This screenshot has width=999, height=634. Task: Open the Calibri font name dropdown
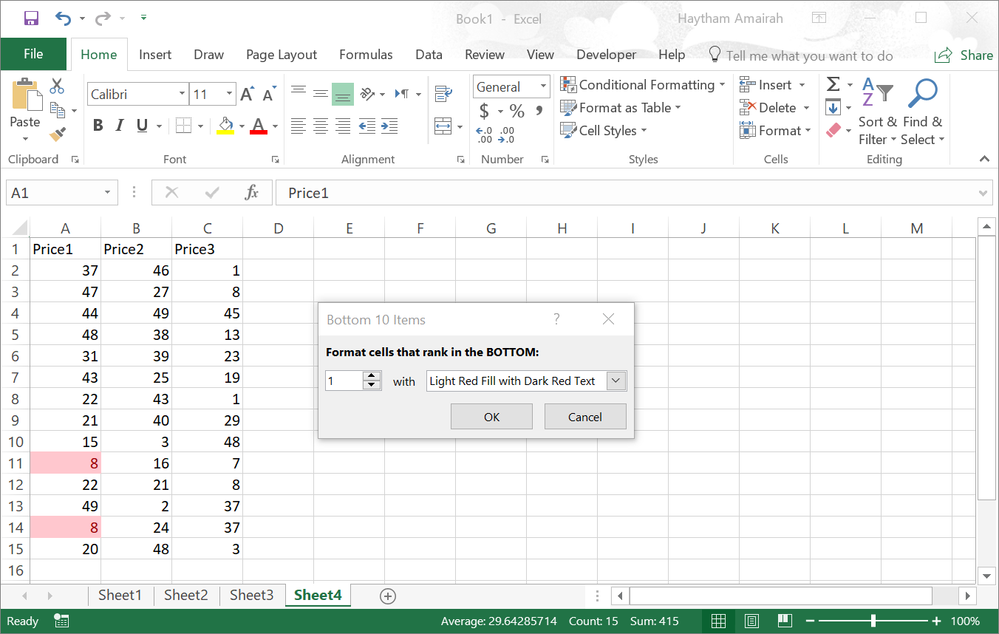[x=182, y=94]
